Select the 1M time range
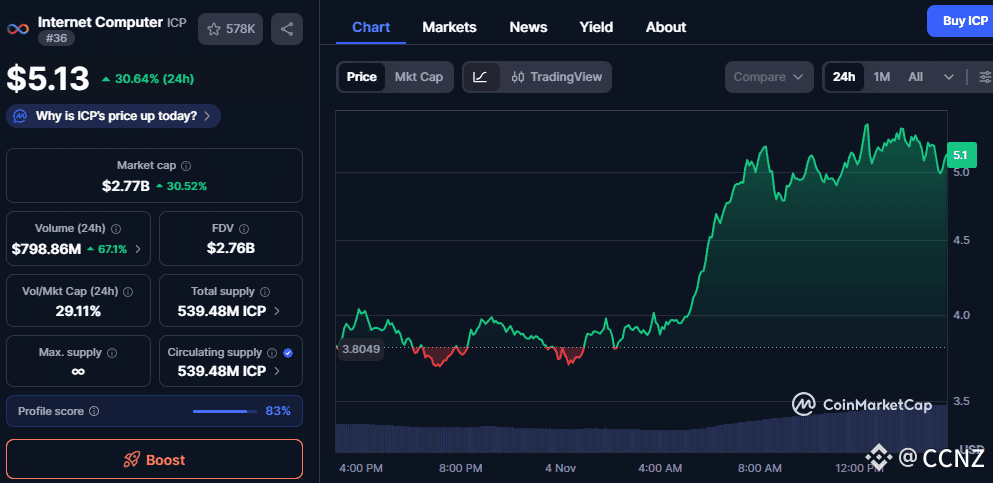Screen dimensions: 993x483 881,77
